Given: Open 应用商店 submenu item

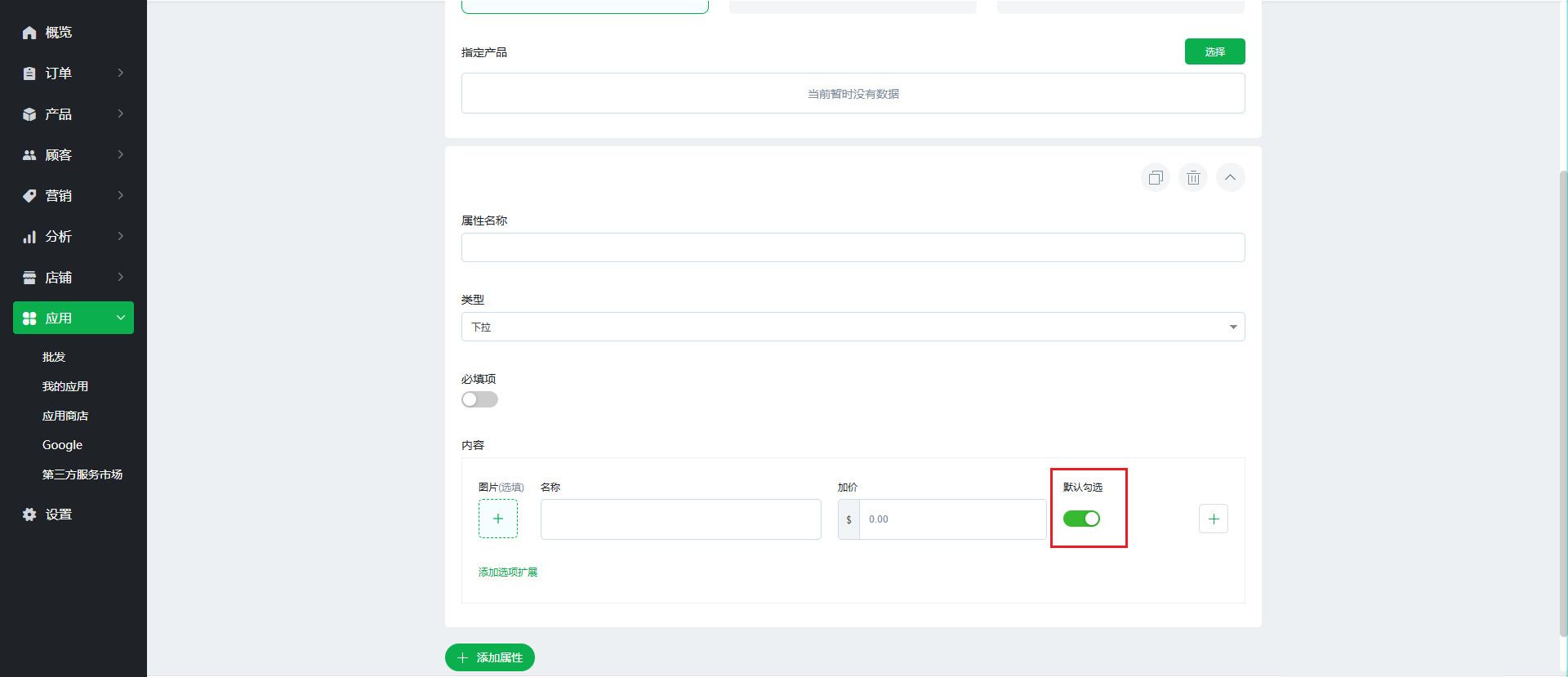Looking at the screenshot, I should click(65, 416).
